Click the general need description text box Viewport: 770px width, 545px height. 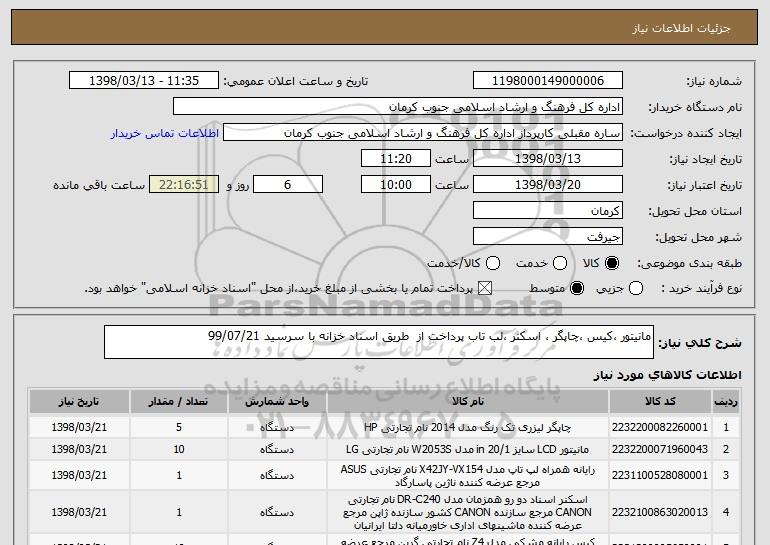click(379, 342)
